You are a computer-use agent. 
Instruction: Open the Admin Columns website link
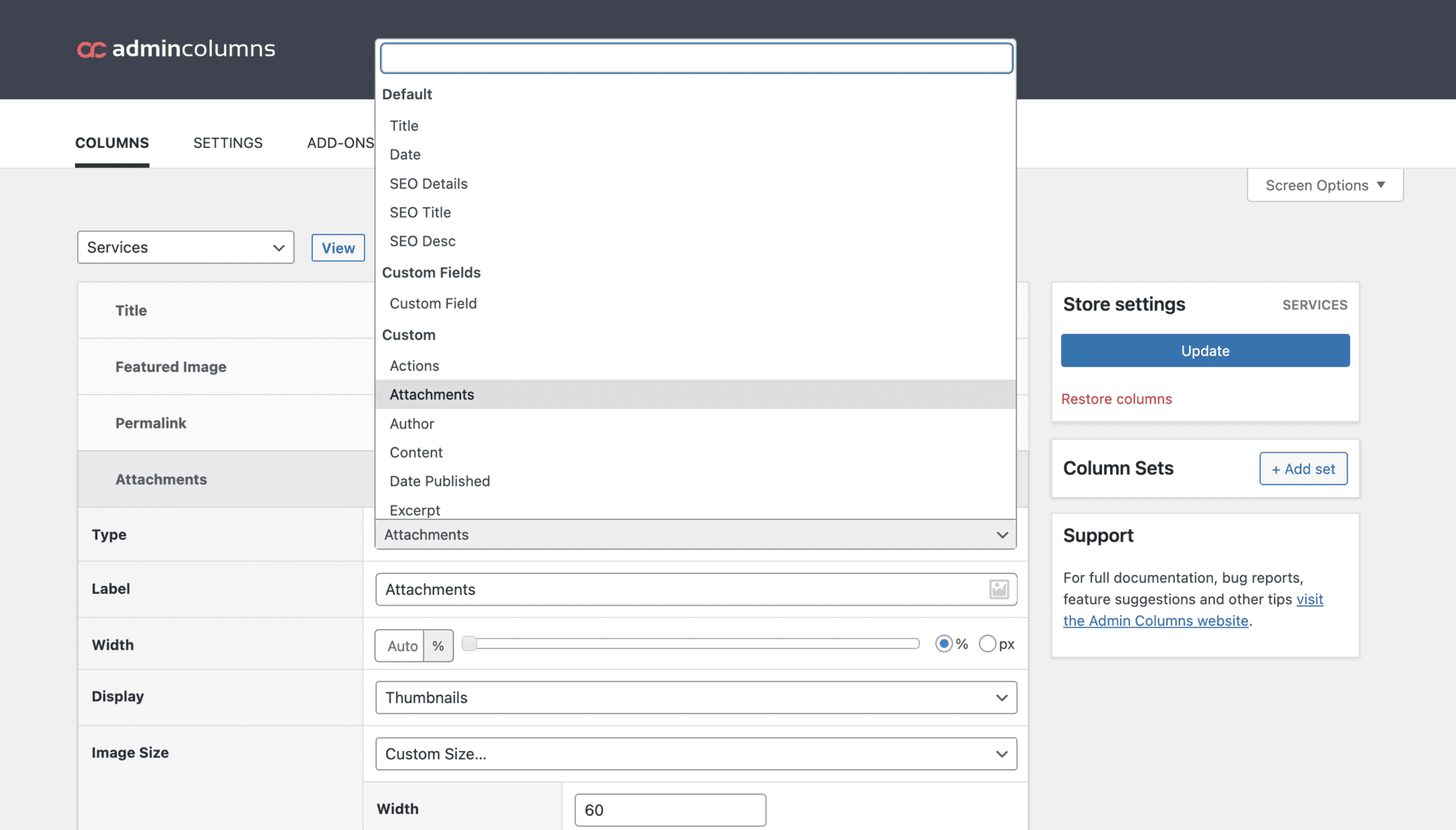[x=1156, y=621]
